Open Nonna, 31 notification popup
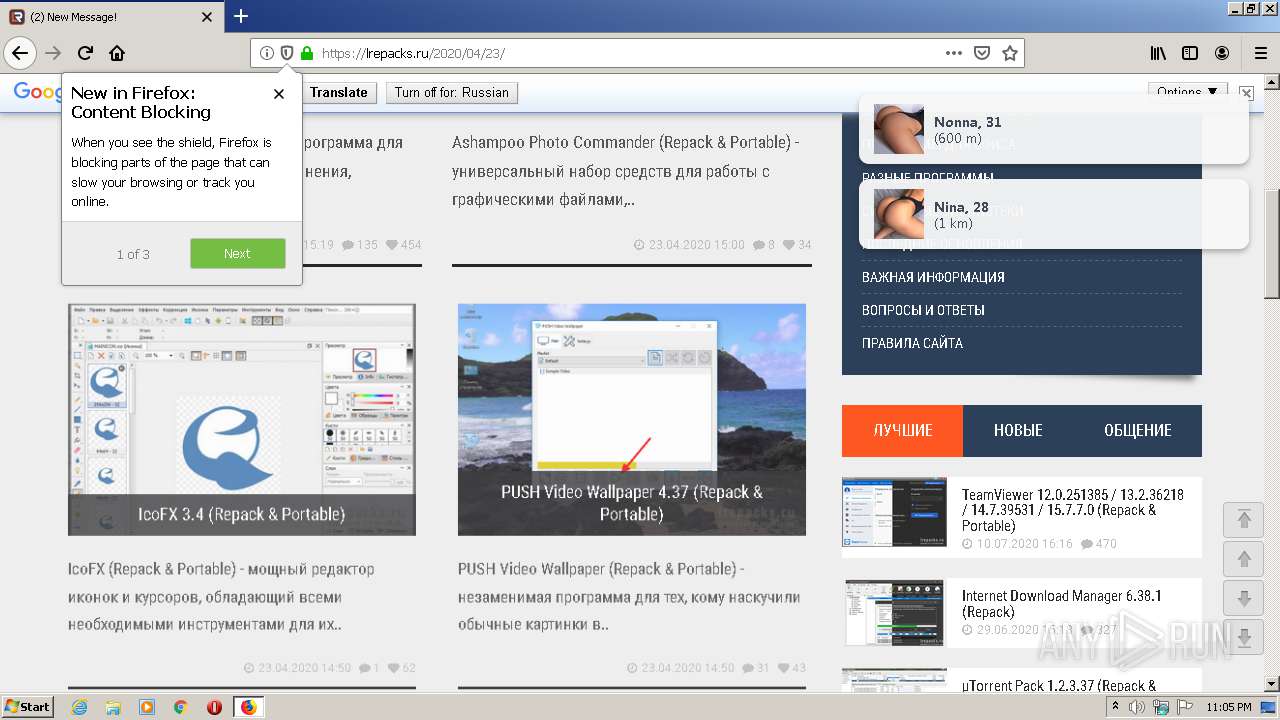Screen dimensions: 1280x720 click(x=1054, y=130)
